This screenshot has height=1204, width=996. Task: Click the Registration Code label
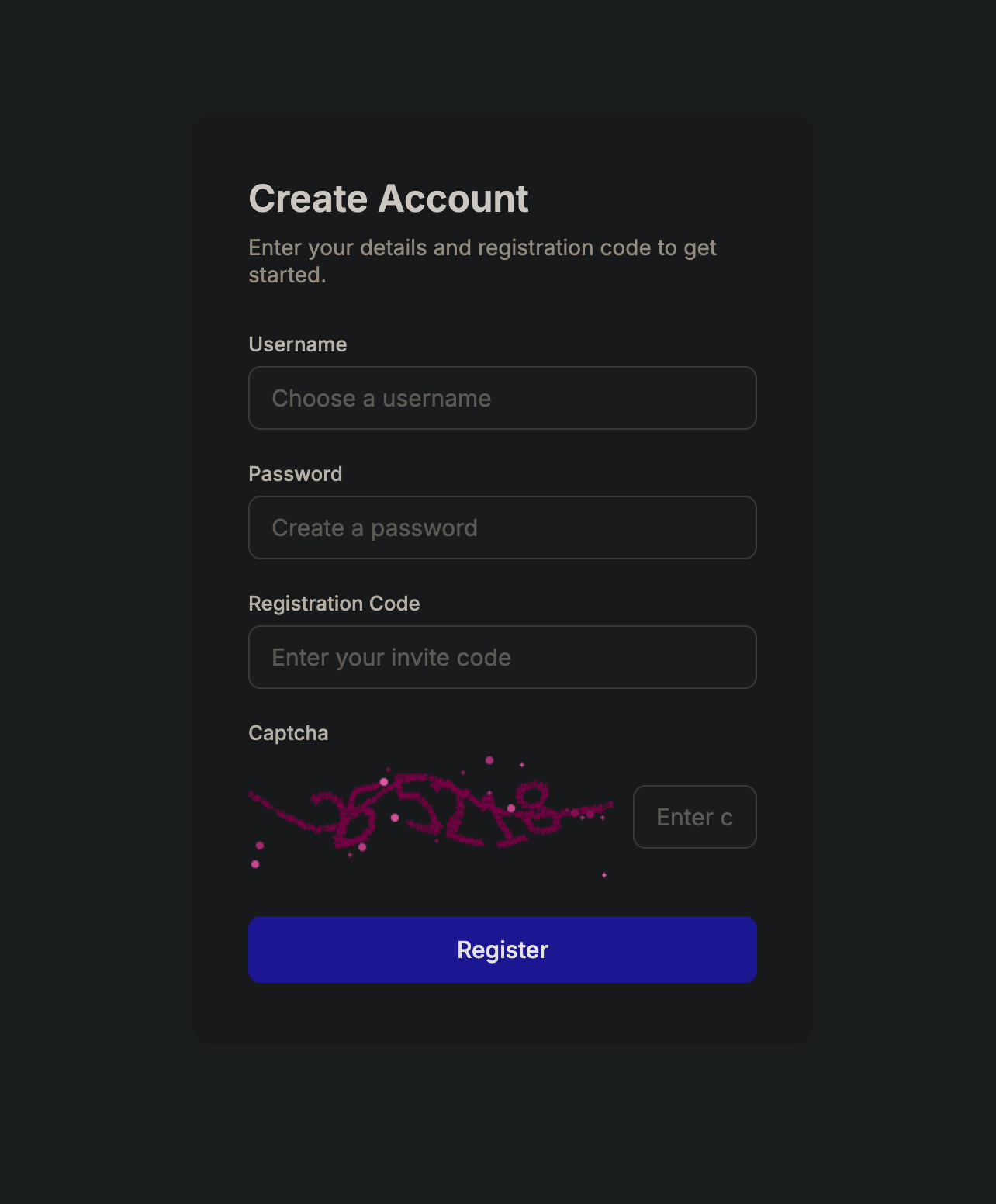click(x=334, y=604)
